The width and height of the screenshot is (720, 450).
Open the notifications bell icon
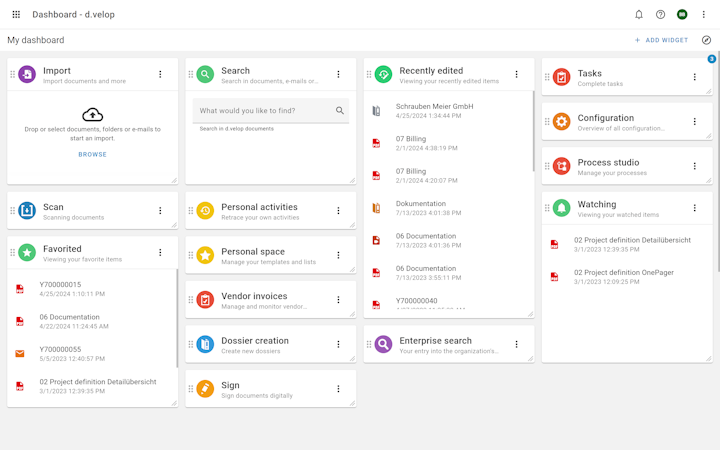639,14
